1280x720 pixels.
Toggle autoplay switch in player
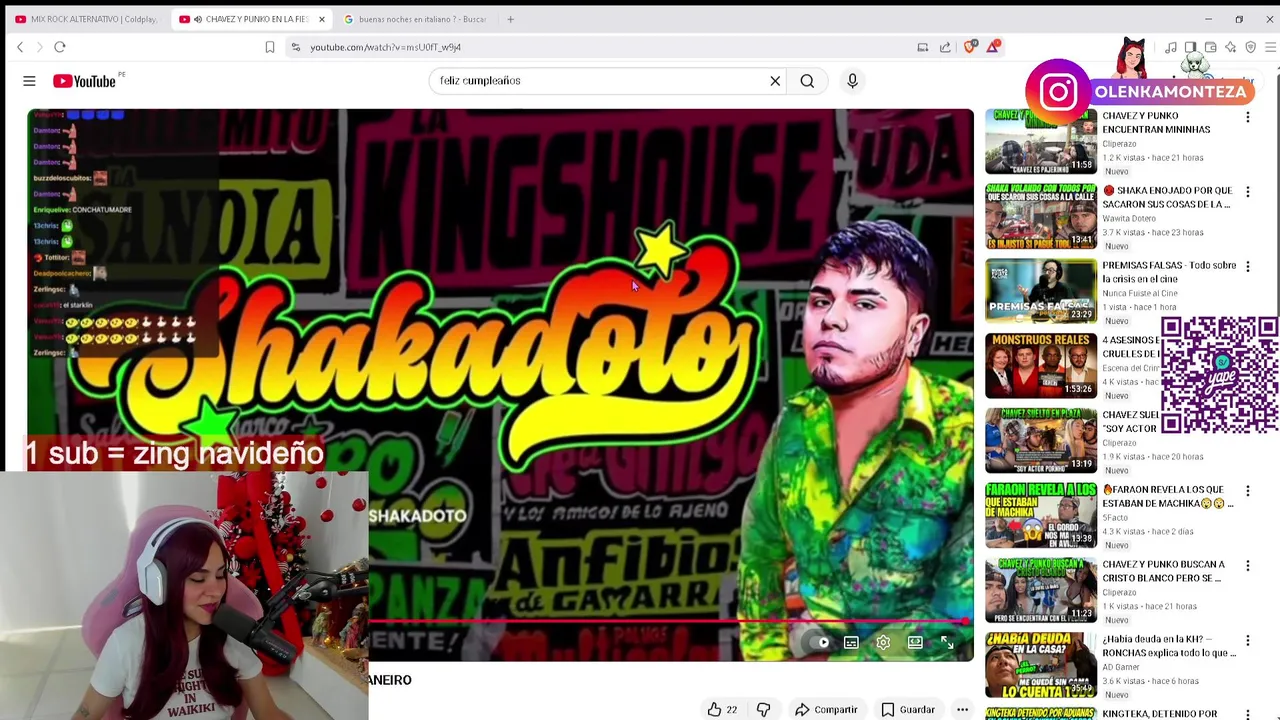pos(821,643)
